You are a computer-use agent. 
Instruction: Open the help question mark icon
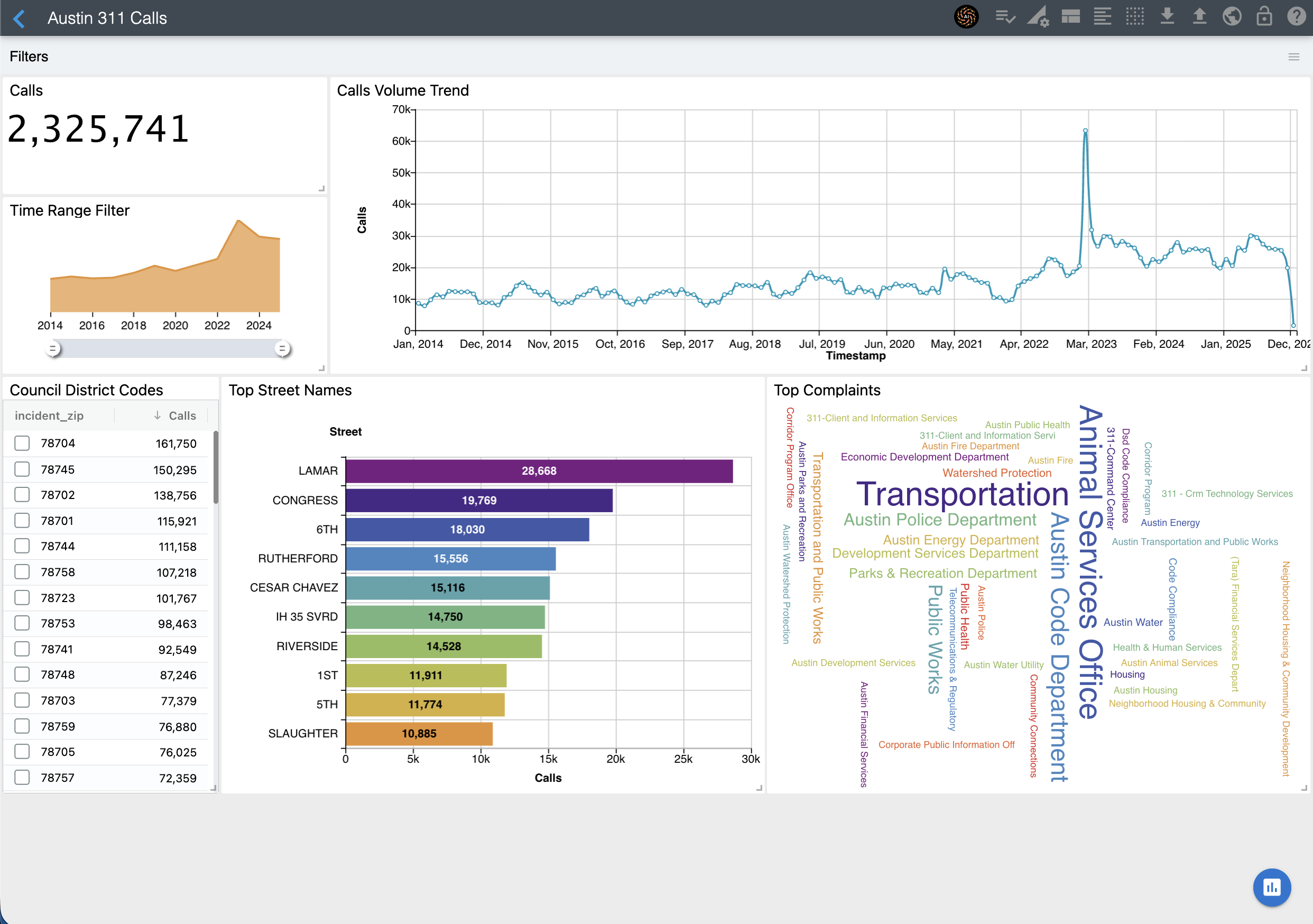(1296, 17)
